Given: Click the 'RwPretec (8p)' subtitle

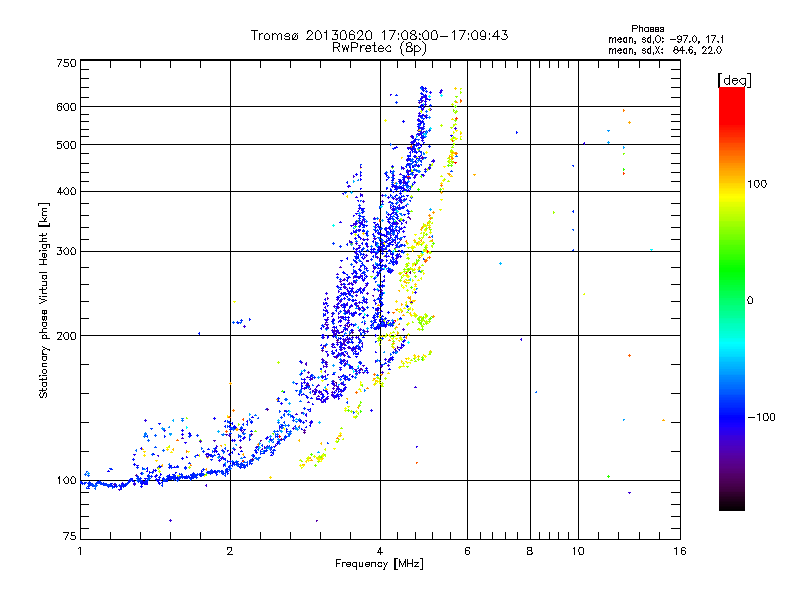Looking at the screenshot, I should tap(379, 48).
